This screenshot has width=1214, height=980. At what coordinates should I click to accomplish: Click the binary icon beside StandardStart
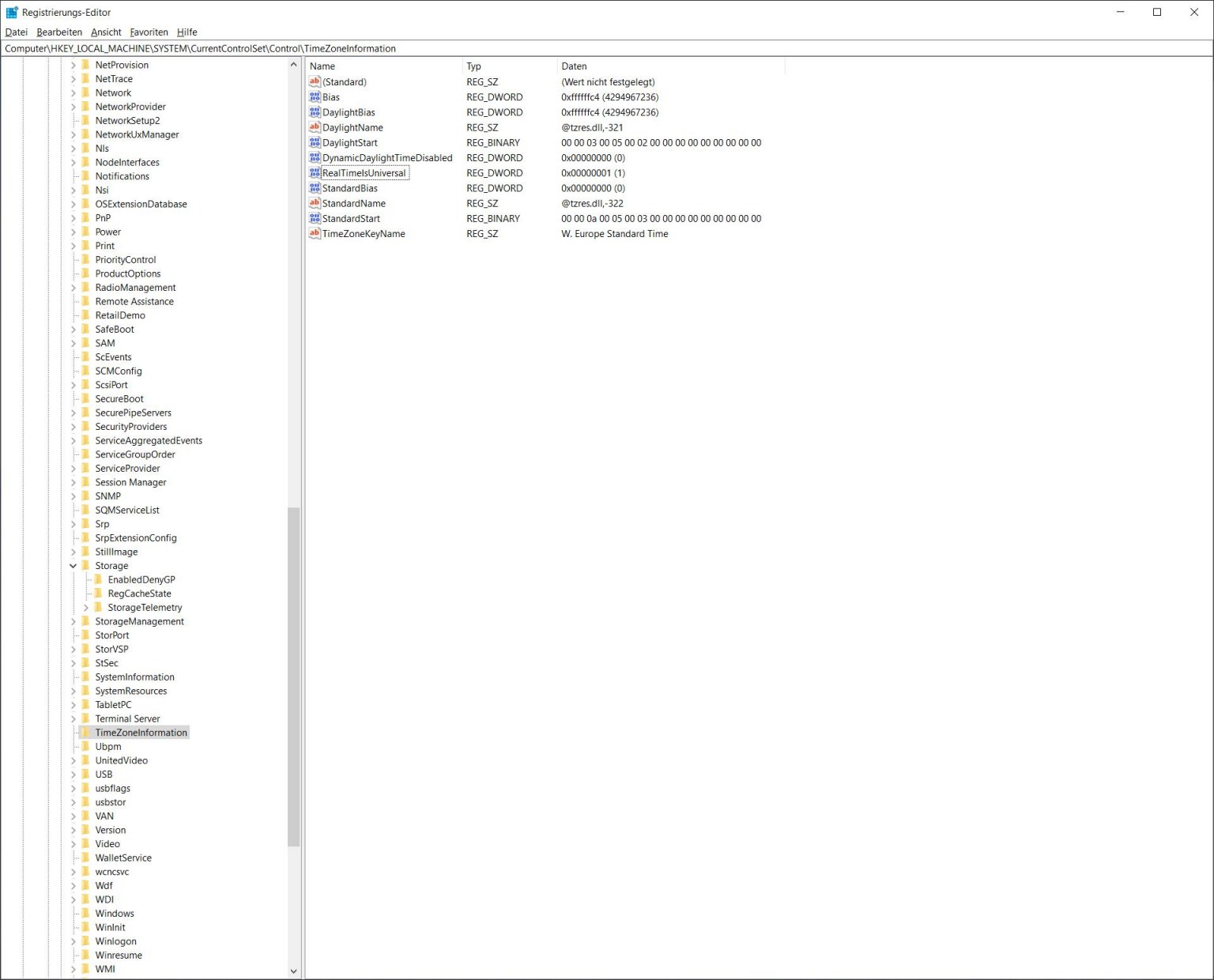(x=315, y=218)
